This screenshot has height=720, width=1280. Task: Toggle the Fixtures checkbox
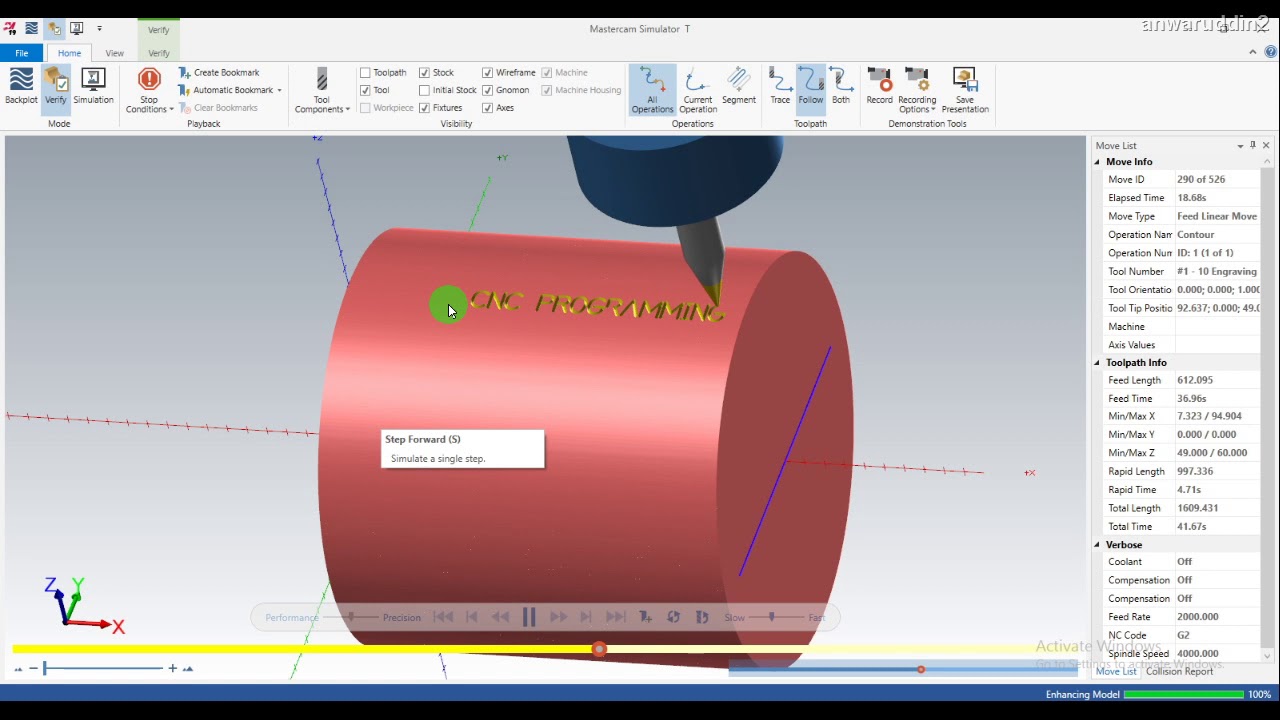coord(425,108)
